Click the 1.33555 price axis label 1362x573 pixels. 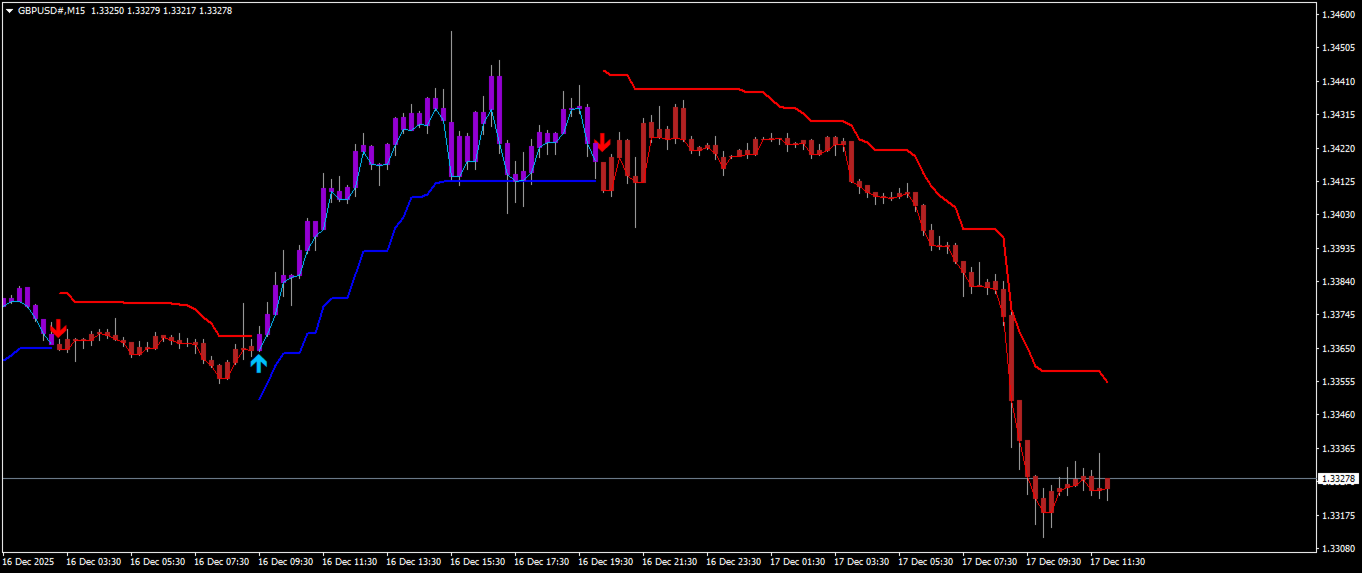[1339, 381]
